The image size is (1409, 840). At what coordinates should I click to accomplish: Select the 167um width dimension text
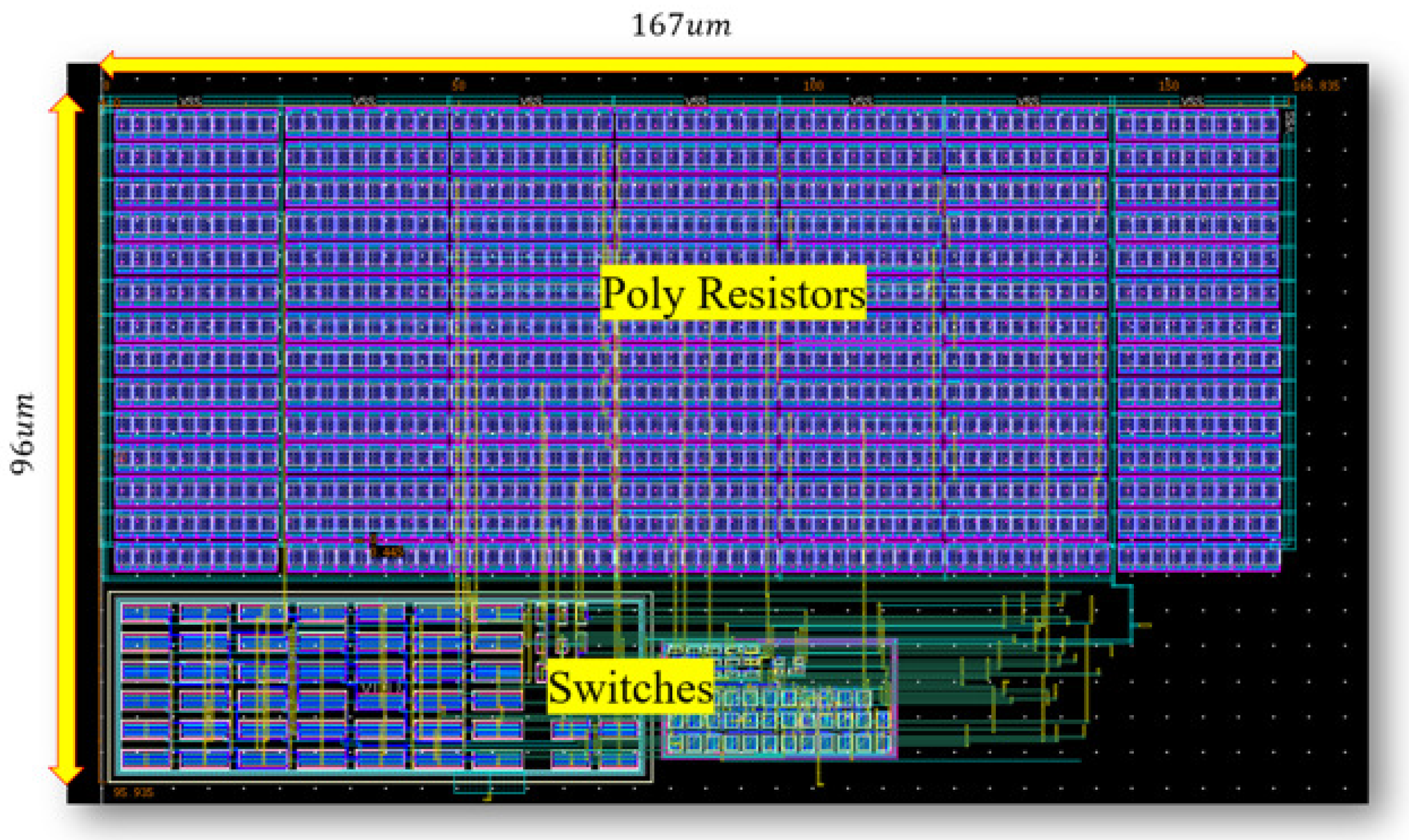(681, 26)
